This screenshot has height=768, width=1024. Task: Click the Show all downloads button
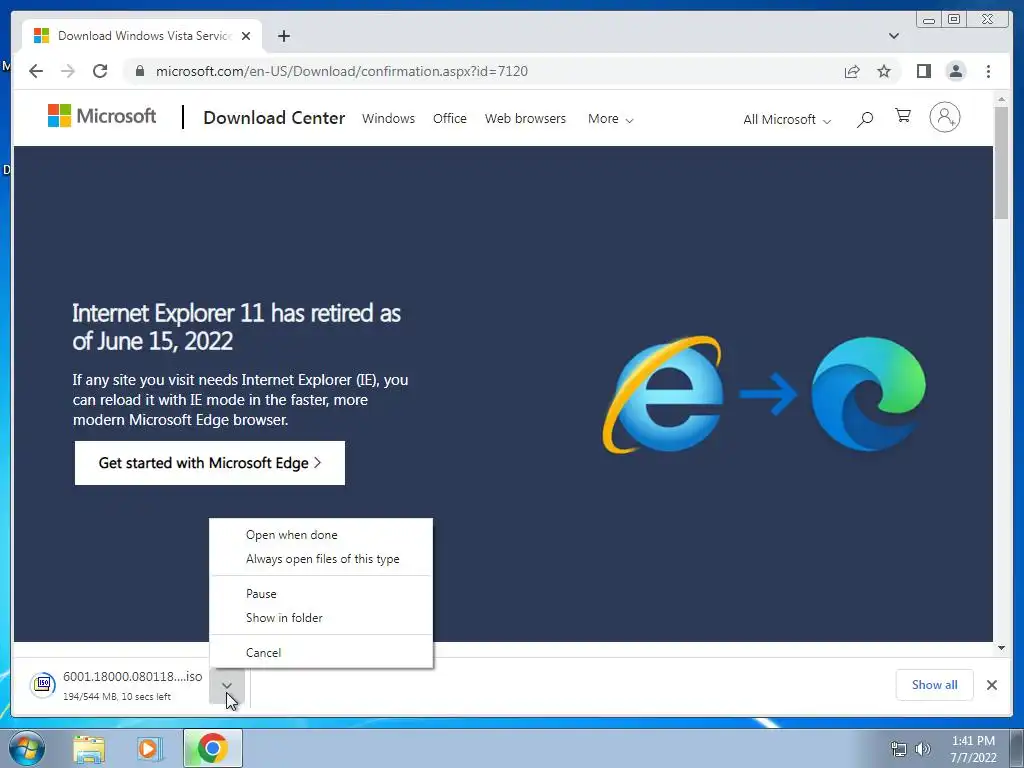[935, 684]
